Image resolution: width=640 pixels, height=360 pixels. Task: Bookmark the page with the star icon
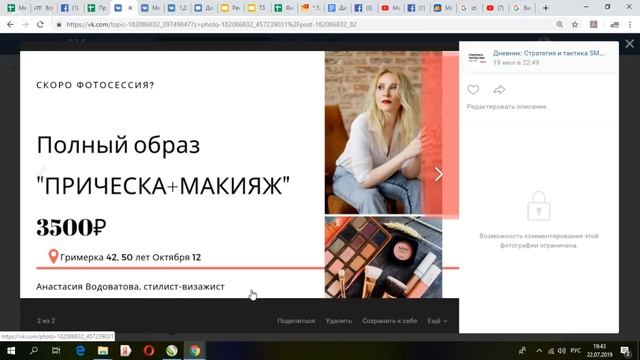[575, 24]
